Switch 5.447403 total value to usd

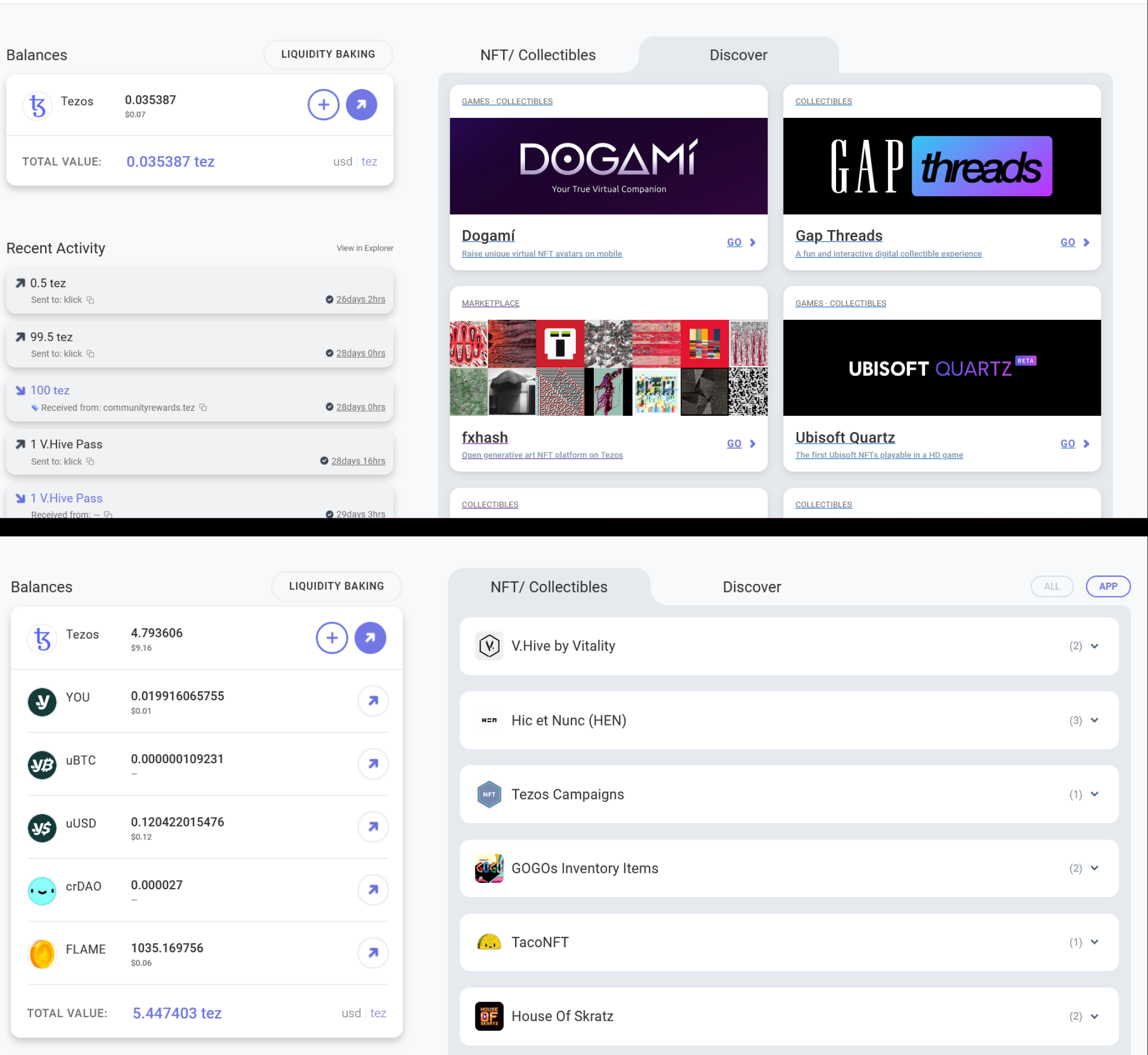pyautogui.click(x=351, y=1013)
